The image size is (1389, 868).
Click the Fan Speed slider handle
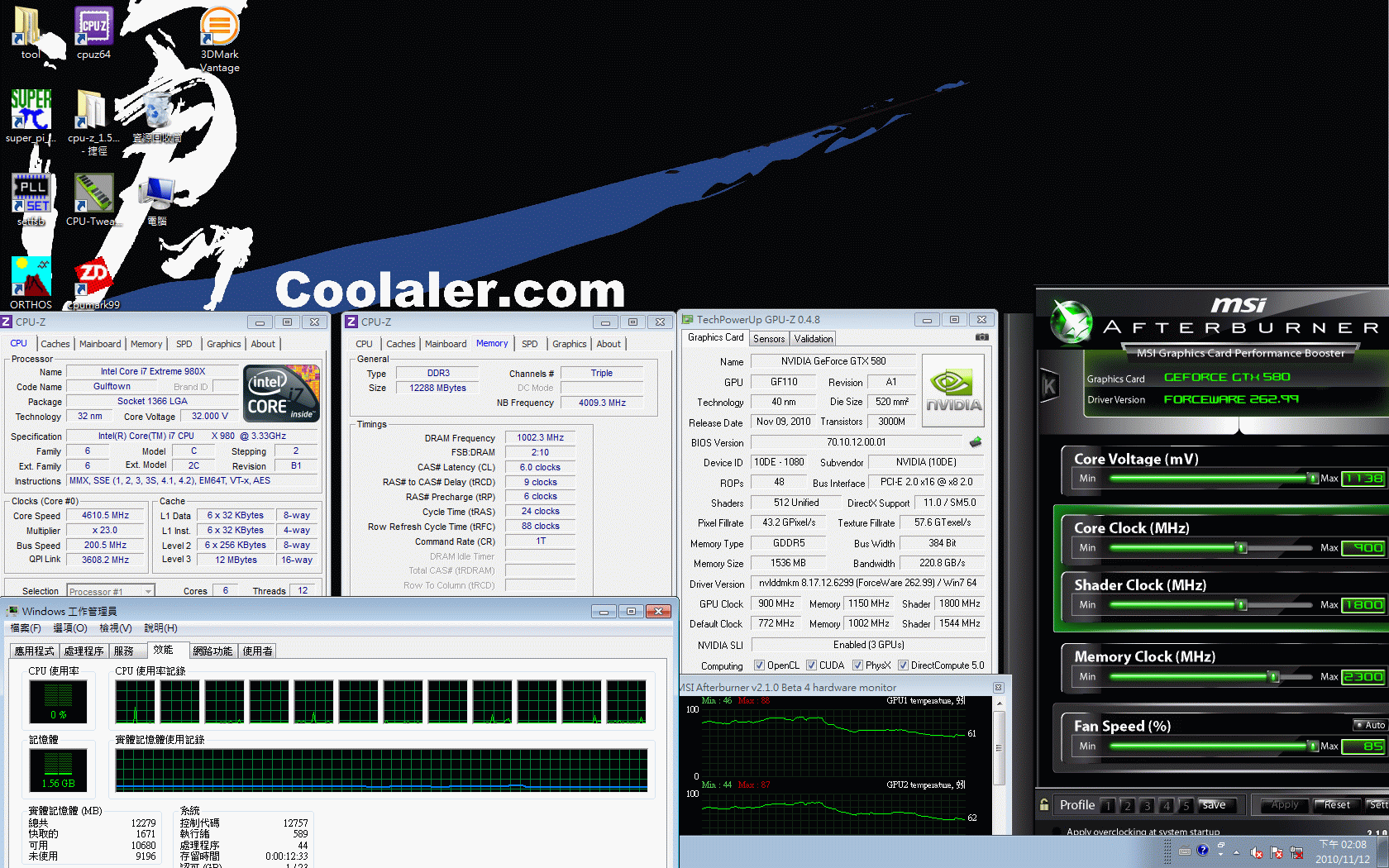(1313, 746)
